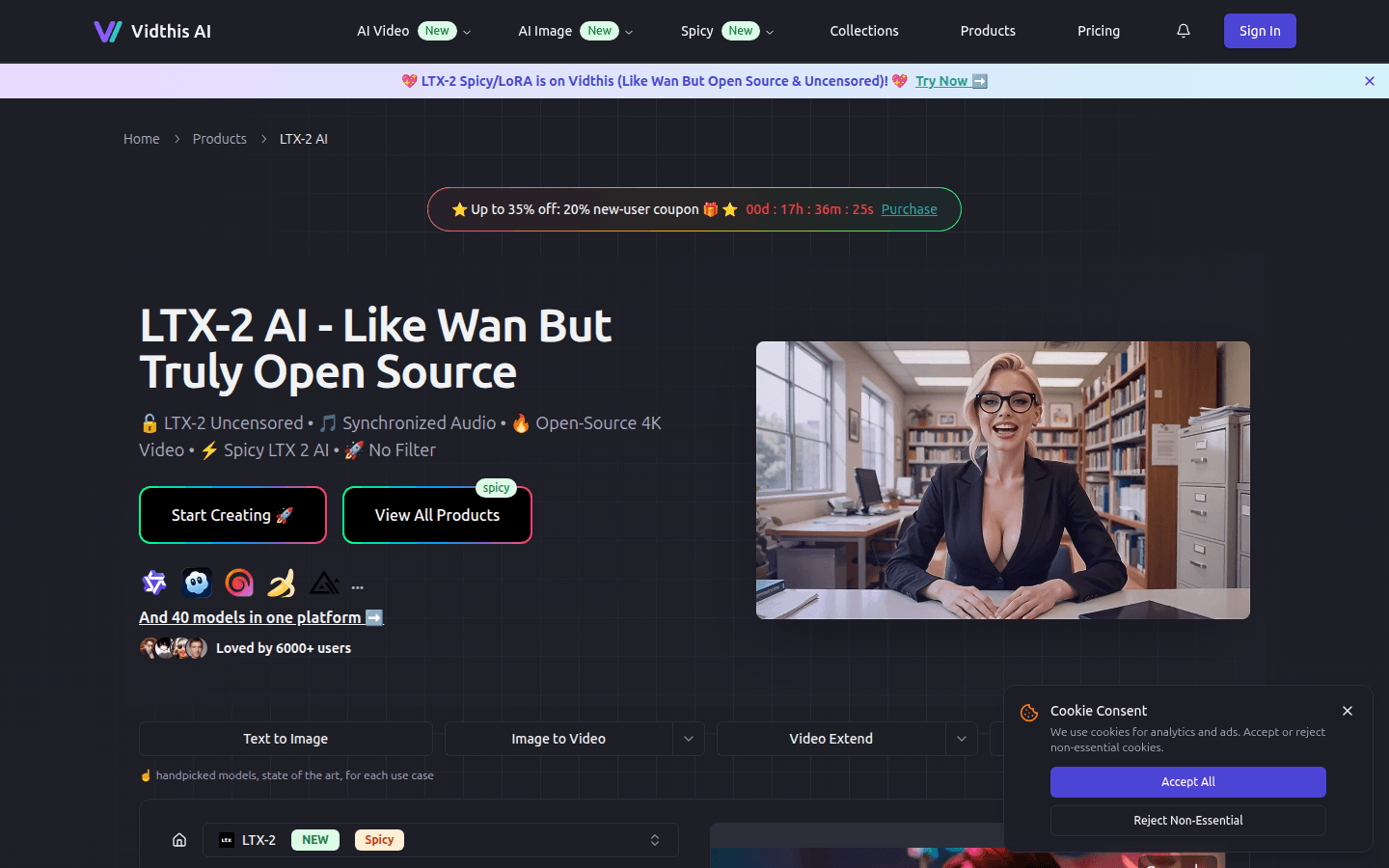Click the 'LTX-2 AI' breadcrumb text
Viewport: 1389px width, 868px height.
click(x=304, y=139)
